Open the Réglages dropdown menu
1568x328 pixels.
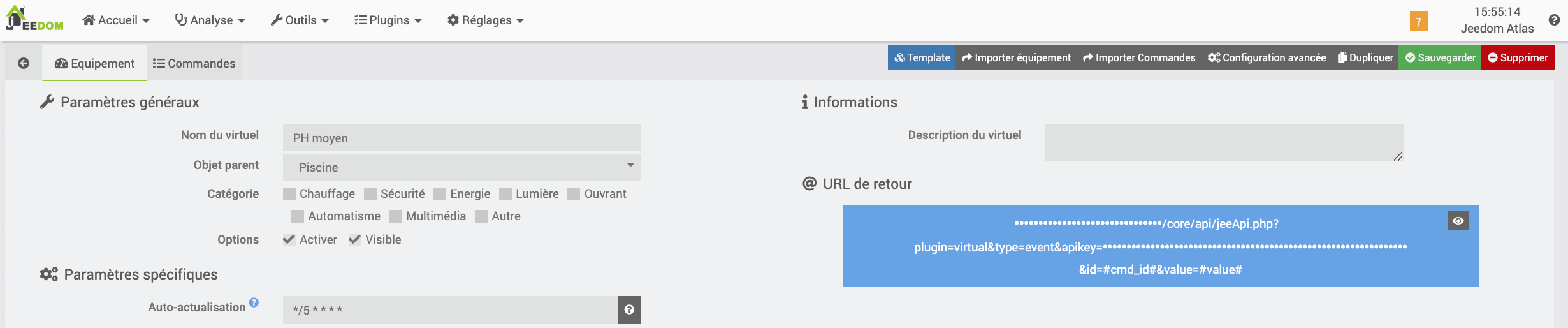click(485, 20)
